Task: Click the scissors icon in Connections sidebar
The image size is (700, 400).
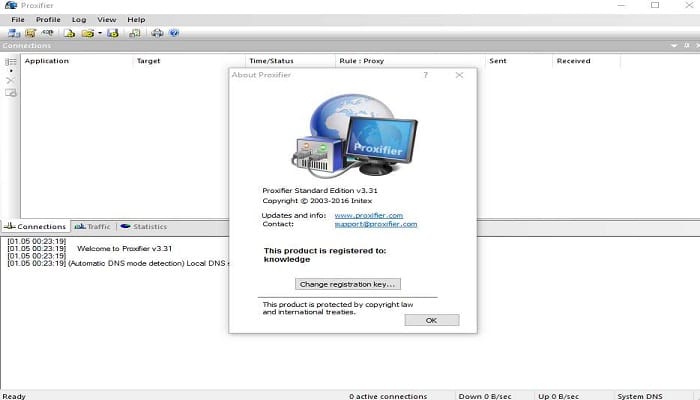Action: pyautogui.click(x=10, y=80)
